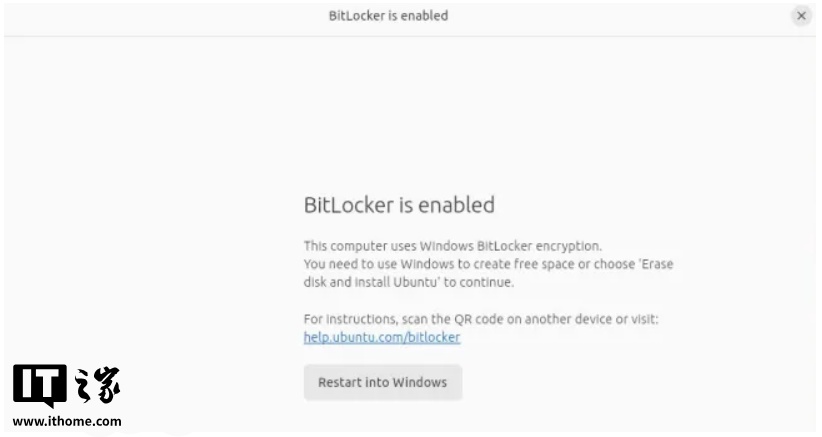Click the Restart into Windows button
The width and height of the screenshot is (822, 437).
click(383, 383)
